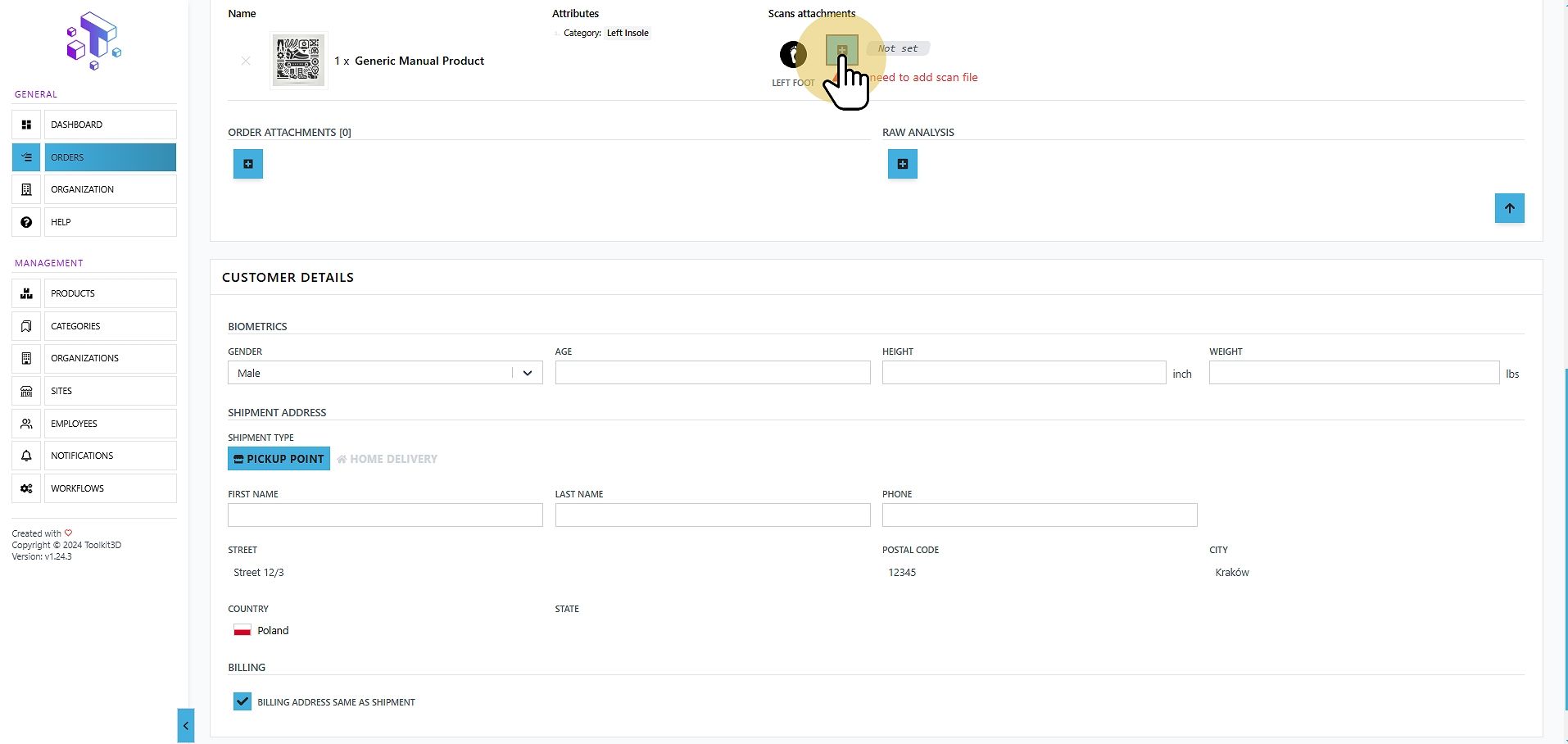Select Home Delivery shipment type

(x=387, y=459)
